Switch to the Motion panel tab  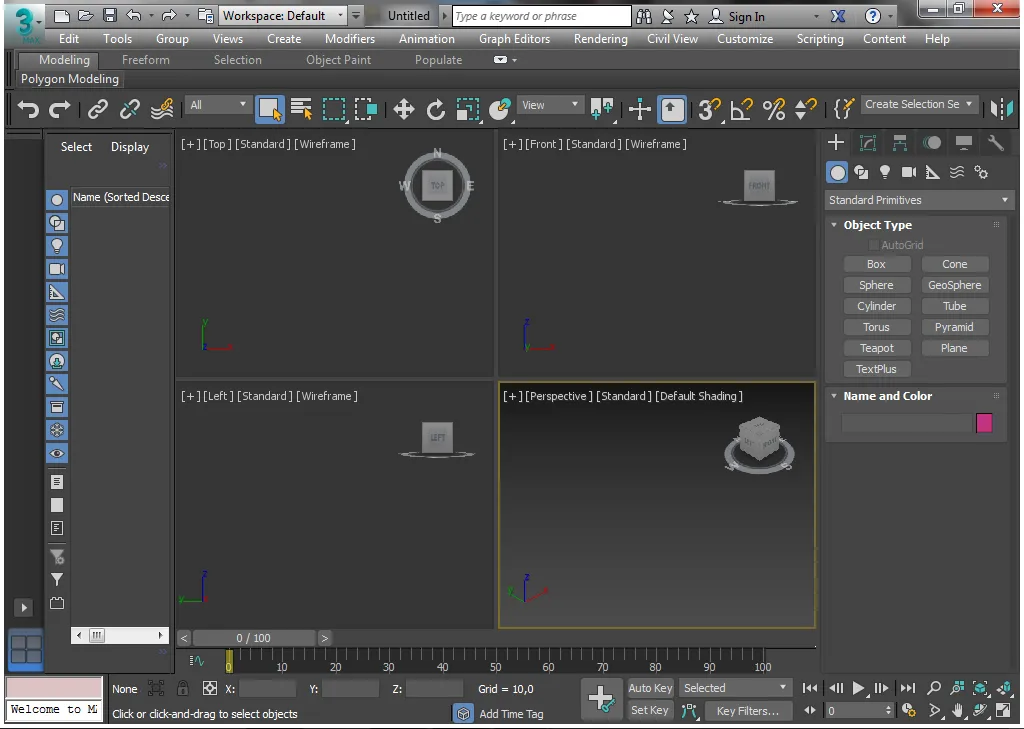[x=932, y=143]
